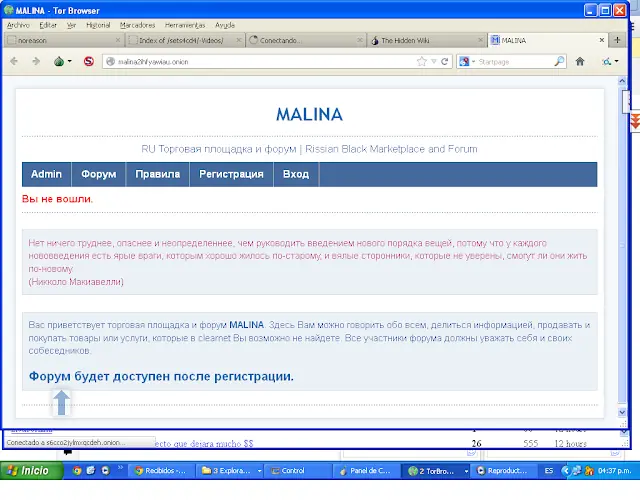
Task: Open the Archivo menu
Action: click(x=18, y=25)
